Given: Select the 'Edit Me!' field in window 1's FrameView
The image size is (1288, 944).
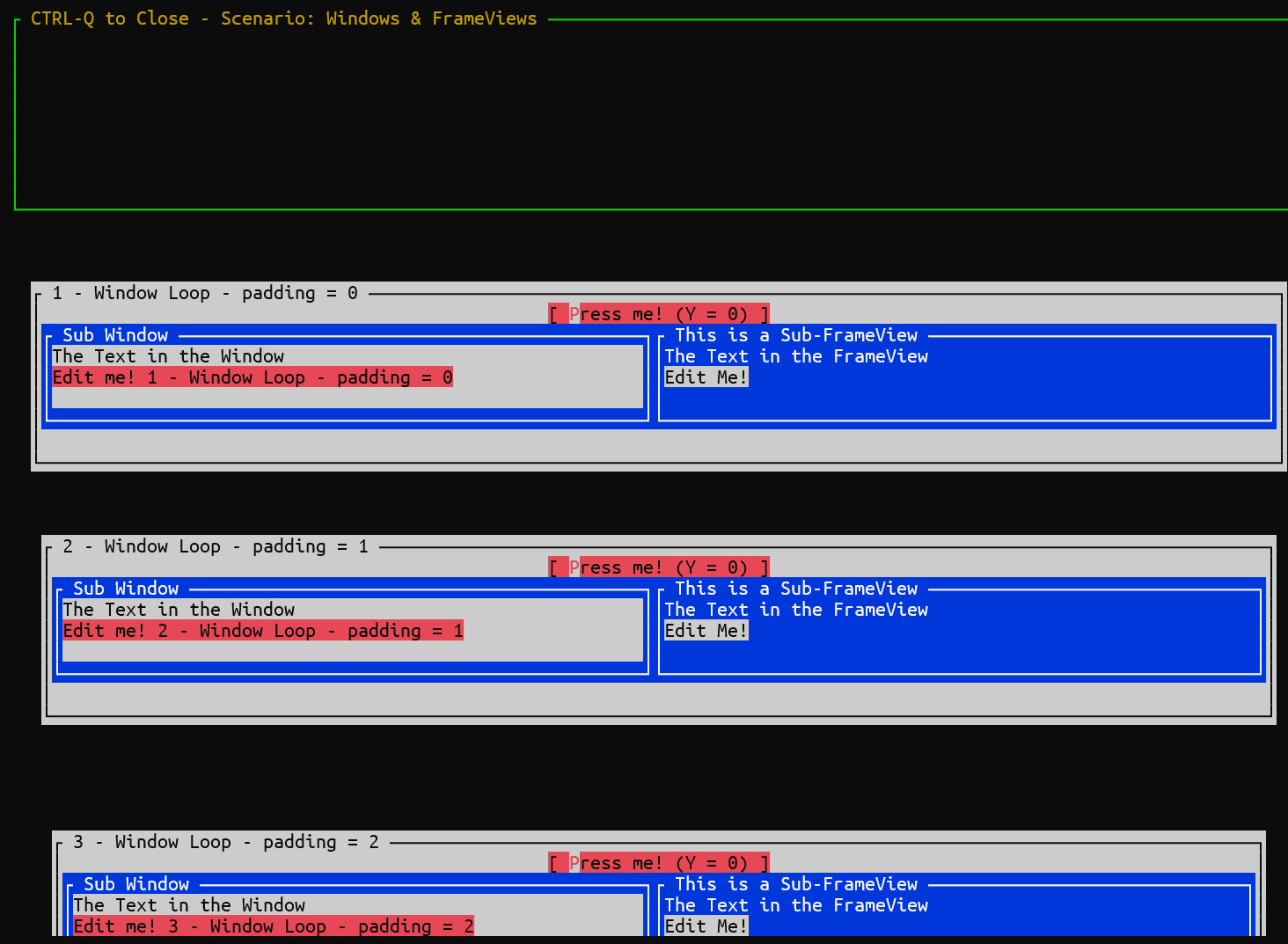Looking at the screenshot, I should coord(705,377).
